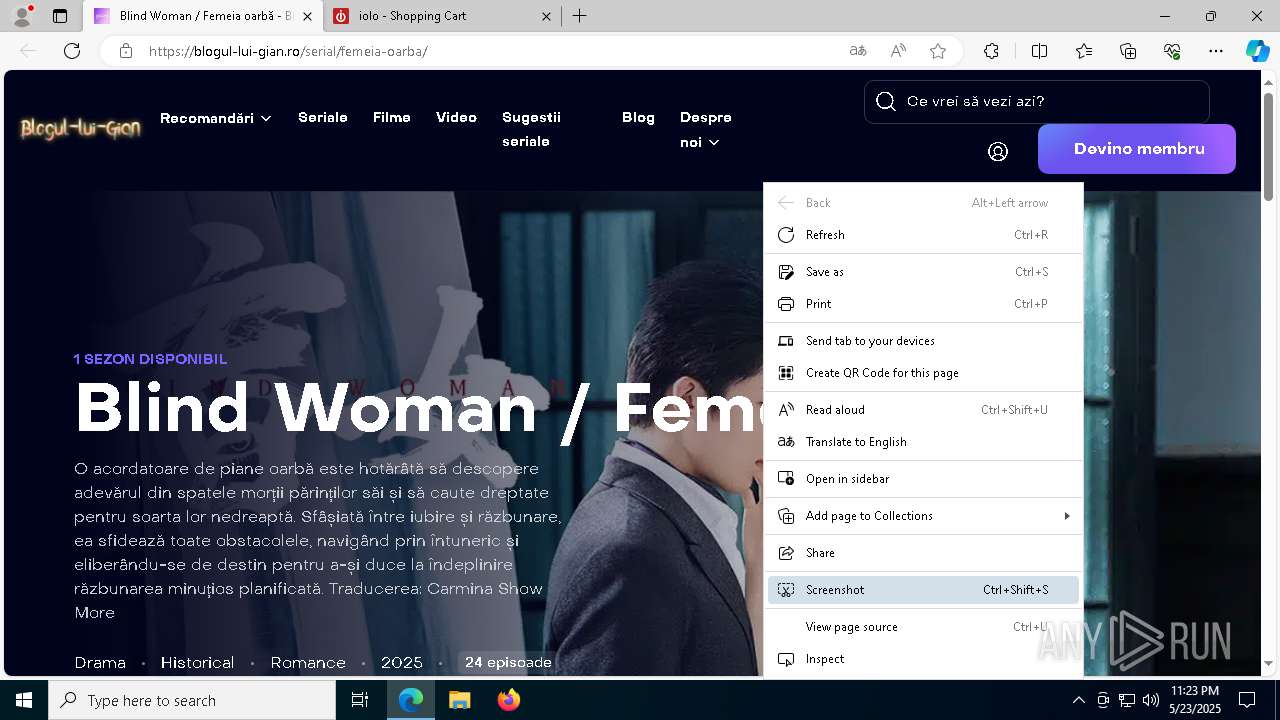
Task: Open the Blog link
Action: tap(638, 117)
